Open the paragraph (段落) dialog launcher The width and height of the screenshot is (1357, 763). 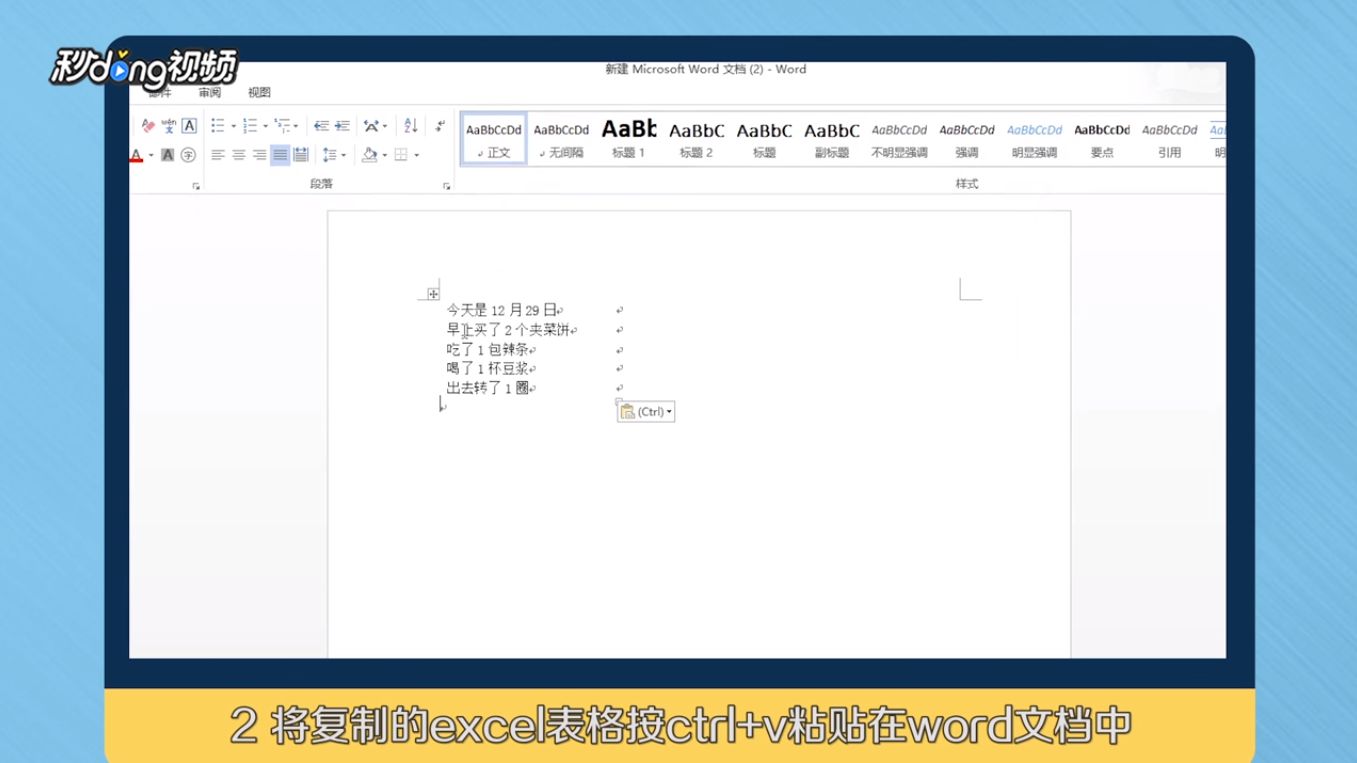point(446,186)
